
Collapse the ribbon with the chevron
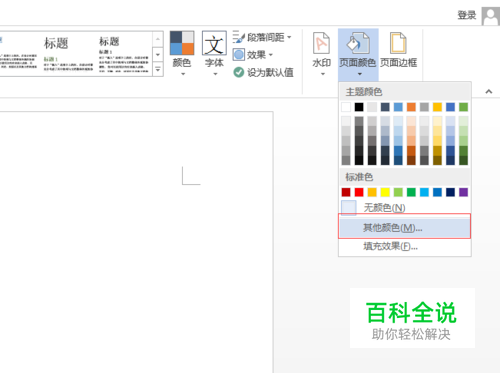489,91
